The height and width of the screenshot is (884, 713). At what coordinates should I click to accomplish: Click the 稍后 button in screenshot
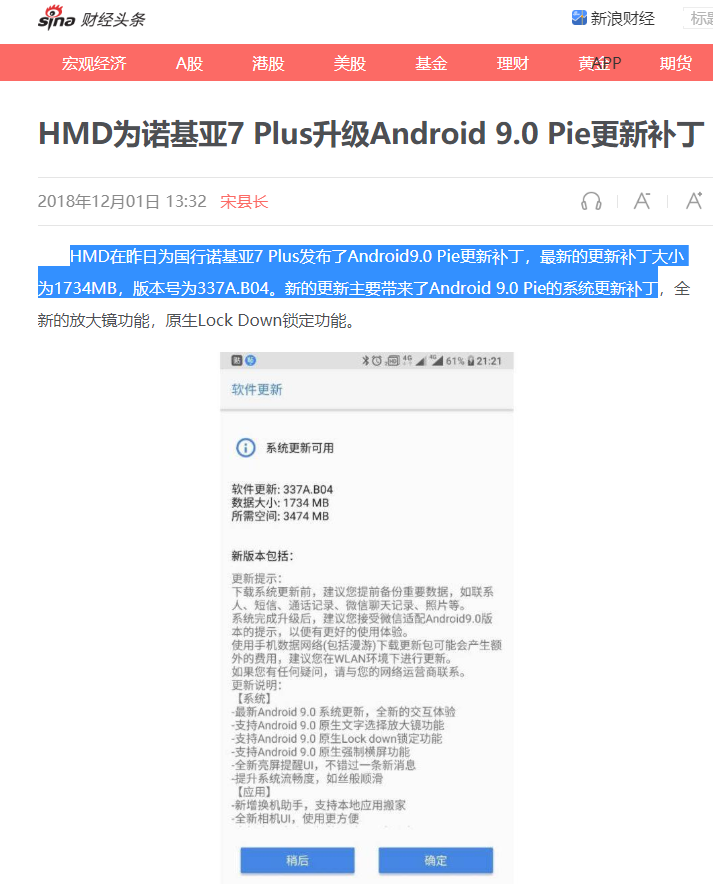(298, 860)
